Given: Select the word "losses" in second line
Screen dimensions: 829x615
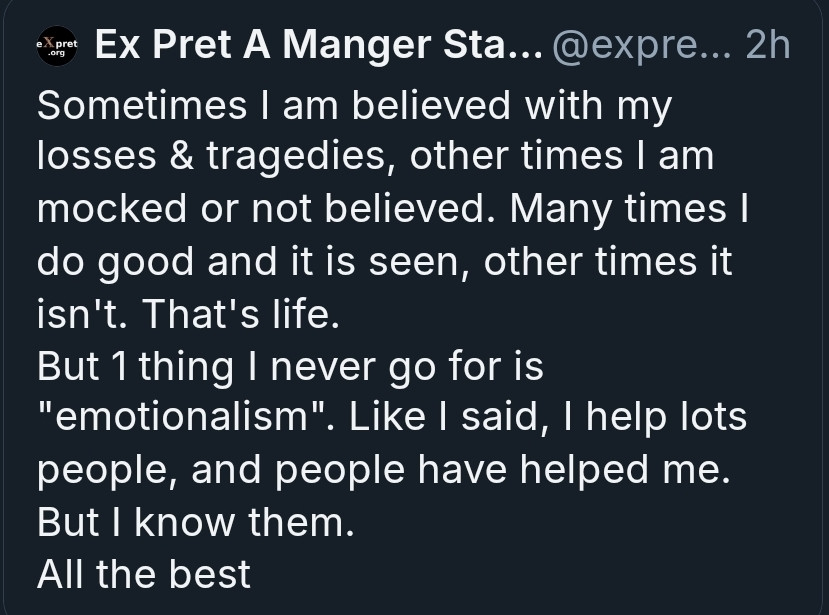Looking at the screenshot, I should point(97,157).
